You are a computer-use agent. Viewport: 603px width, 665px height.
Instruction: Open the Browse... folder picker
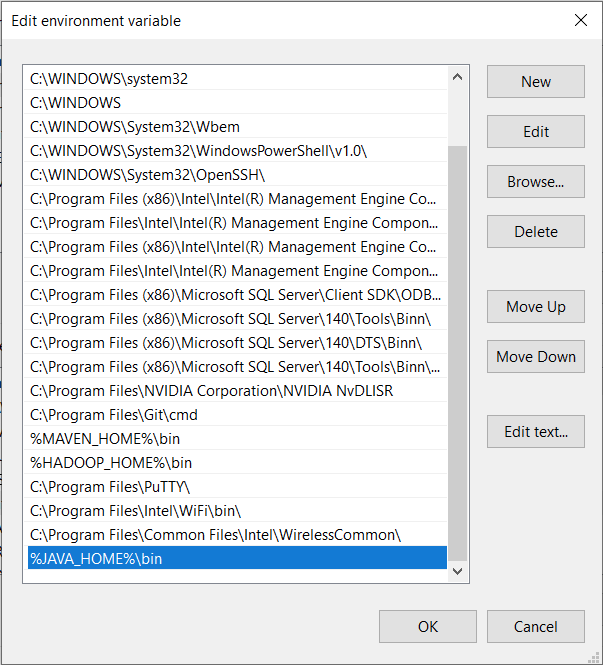coord(535,182)
